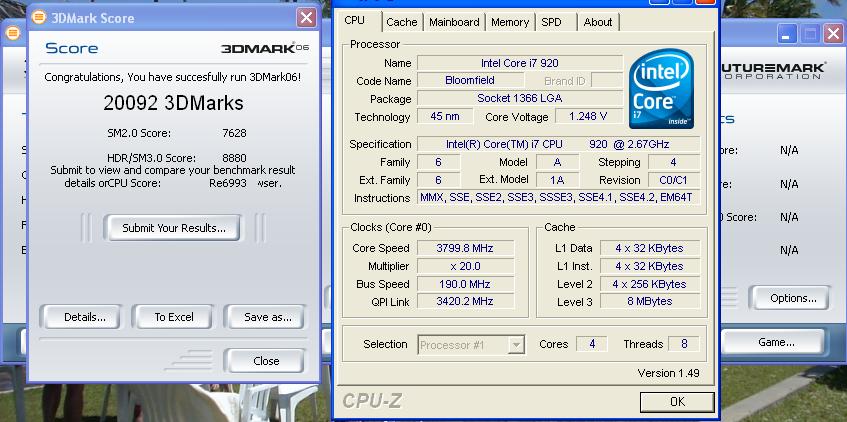Click the Bus Speed value 190.0 MHz
The image size is (847, 422).
click(465, 284)
